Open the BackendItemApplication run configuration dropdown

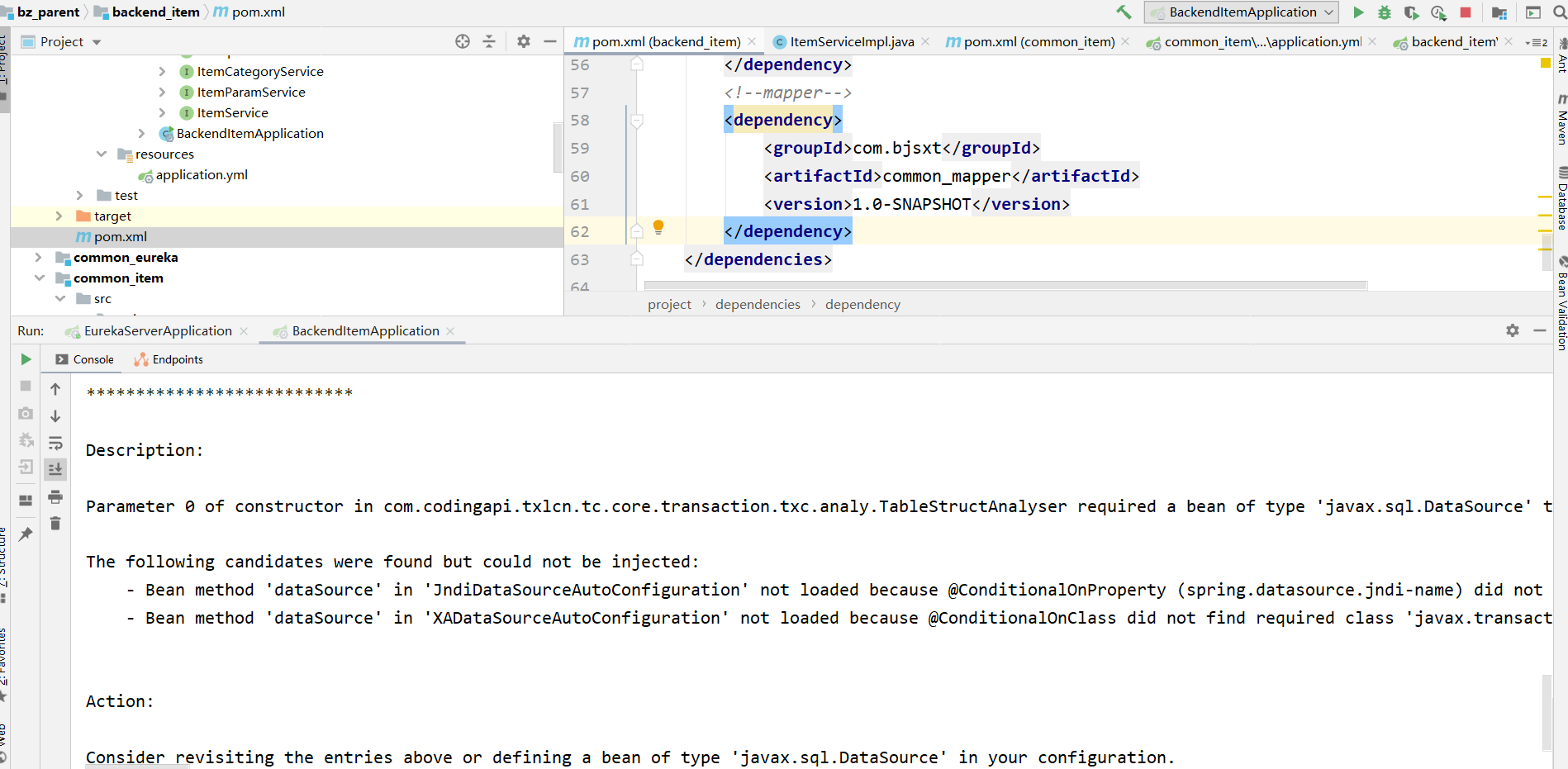(1241, 12)
